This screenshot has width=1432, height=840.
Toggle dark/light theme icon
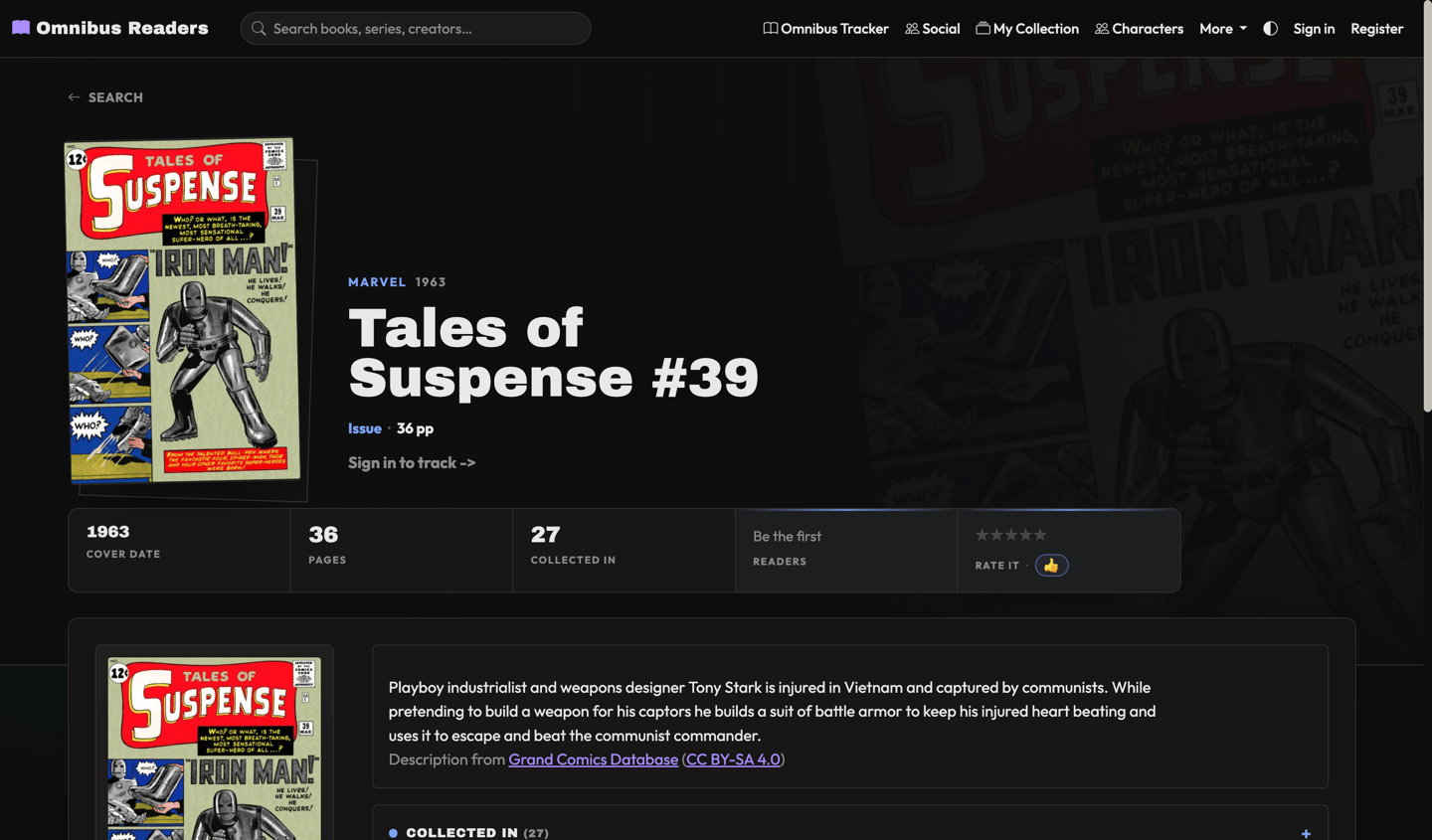pos(1270,29)
